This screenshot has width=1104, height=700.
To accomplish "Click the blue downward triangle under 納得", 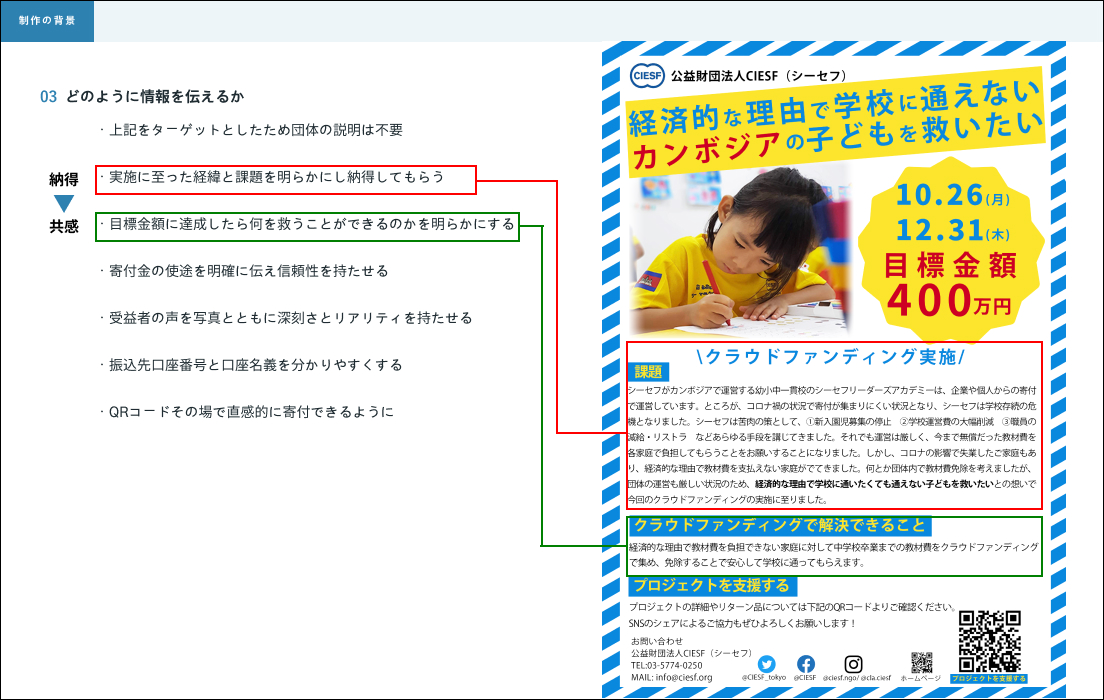I will click(x=64, y=203).
